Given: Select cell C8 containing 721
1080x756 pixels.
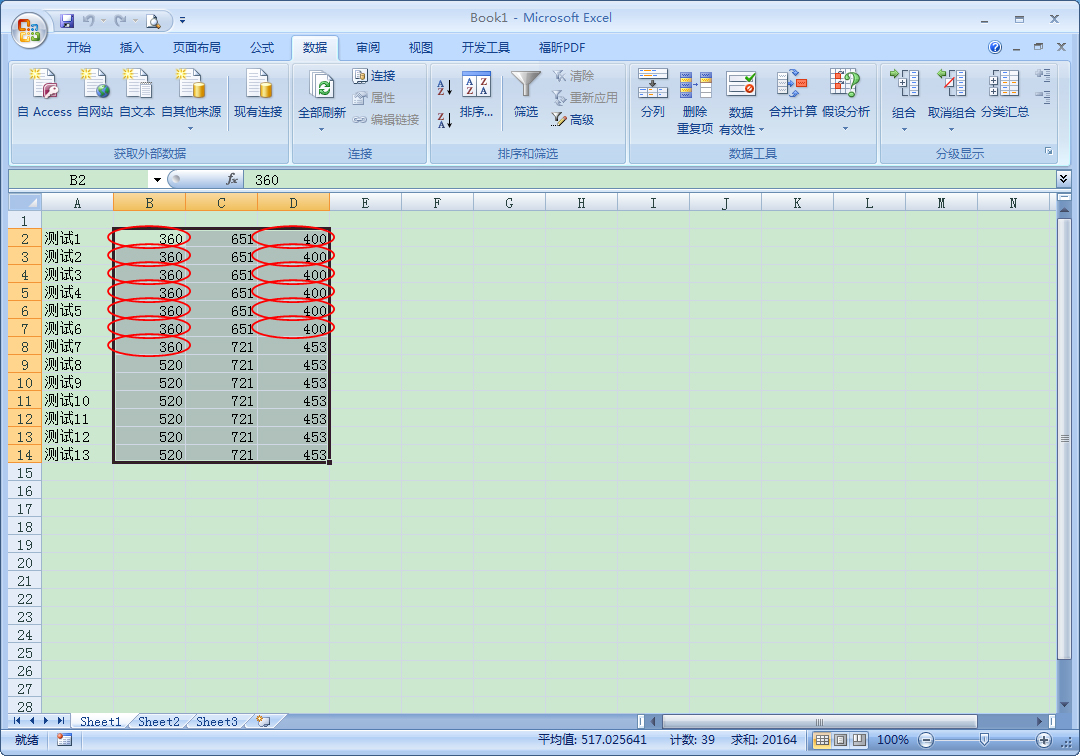Looking at the screenshot, I should (x=221, y=347).
